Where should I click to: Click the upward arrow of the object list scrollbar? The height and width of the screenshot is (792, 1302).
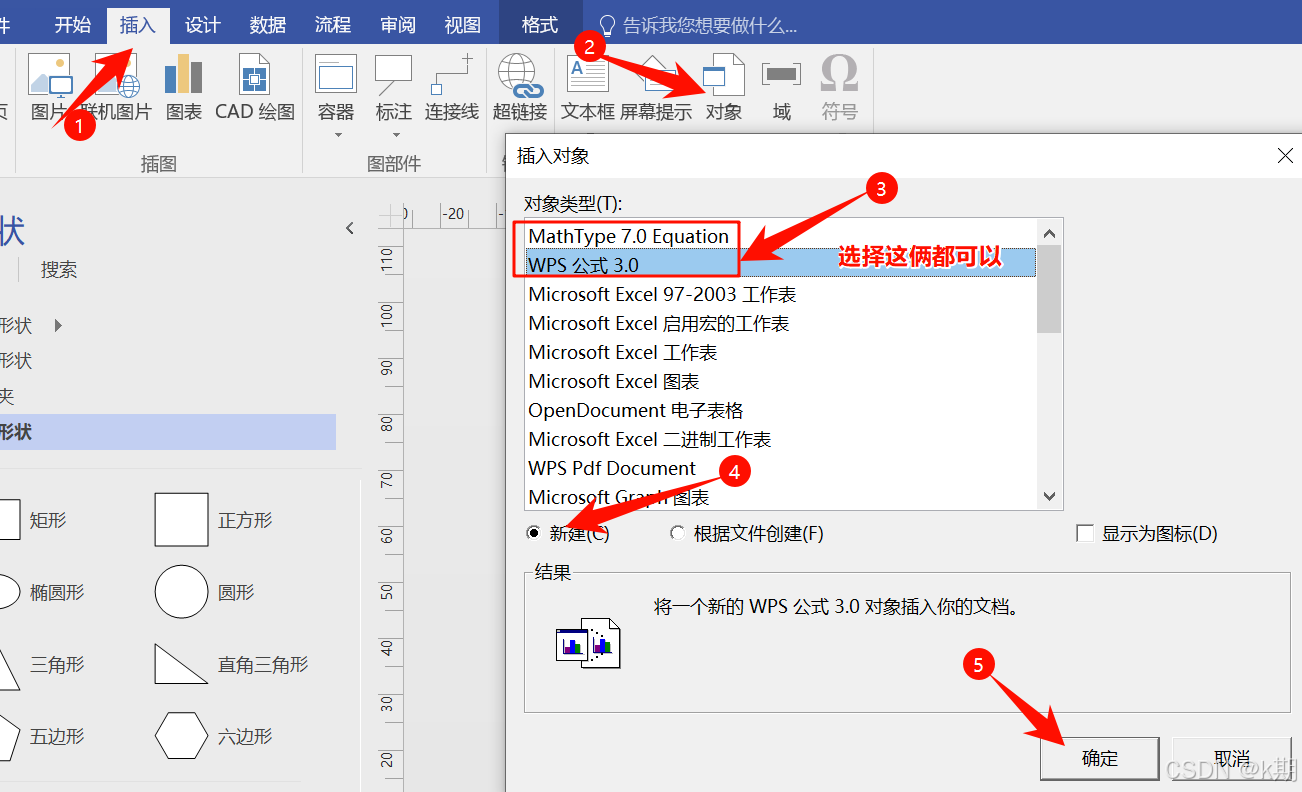pos(1049,234)
